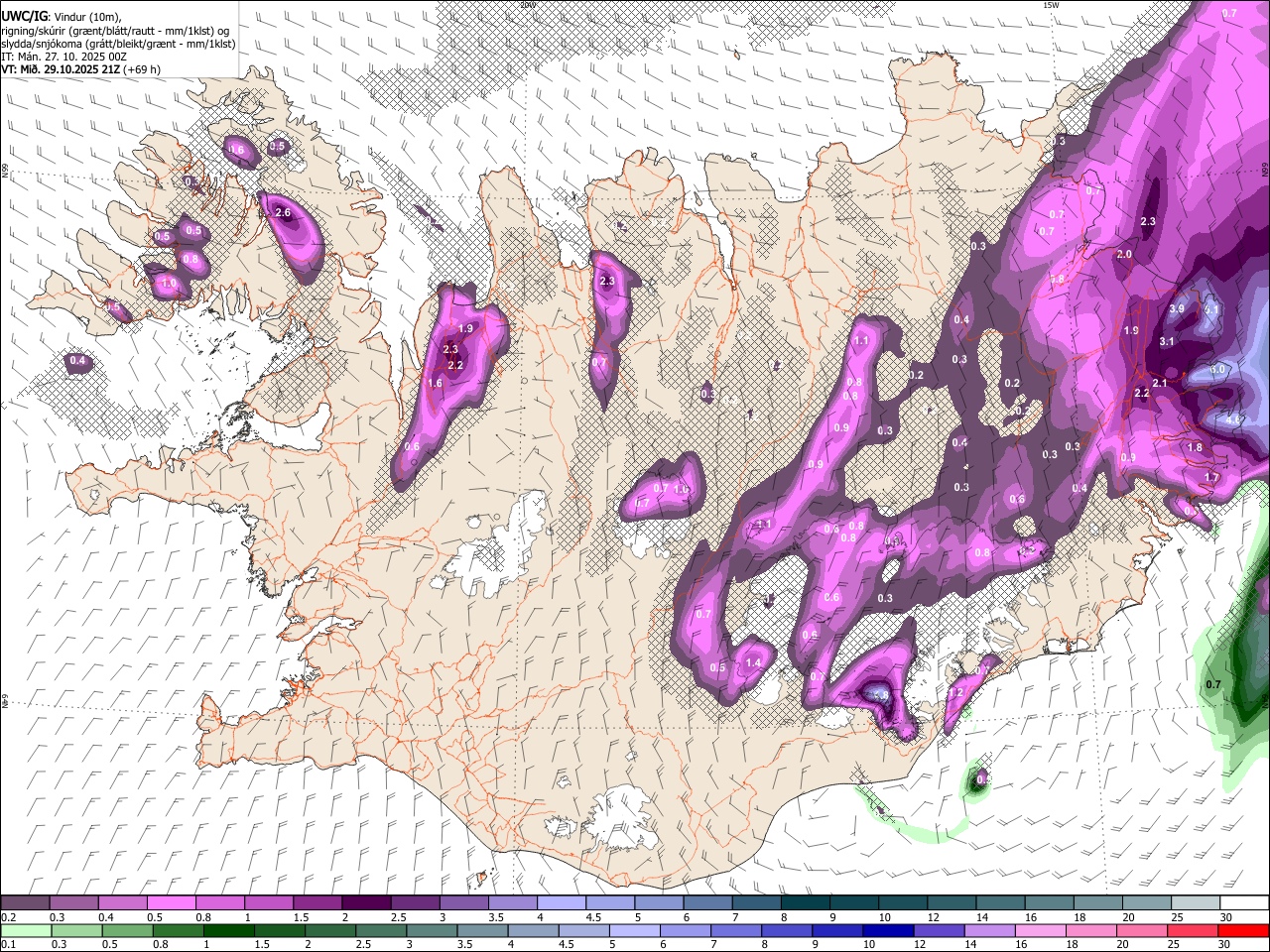
Task: Select the bright pink 0.5–0.8 swatch, top legend row
Action: click(171, 903)
